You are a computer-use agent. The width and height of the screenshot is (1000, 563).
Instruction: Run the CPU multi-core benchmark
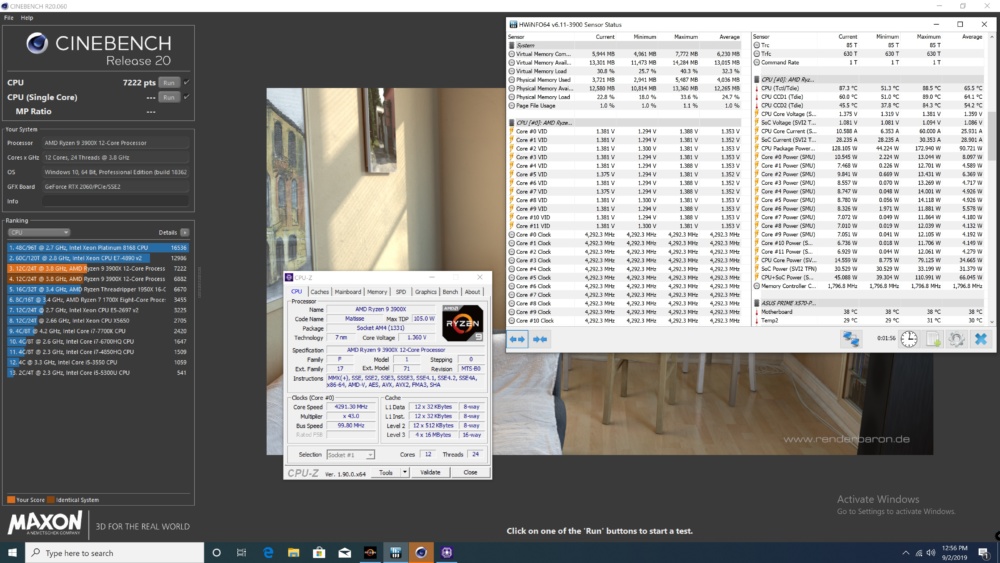click(168, 82)
